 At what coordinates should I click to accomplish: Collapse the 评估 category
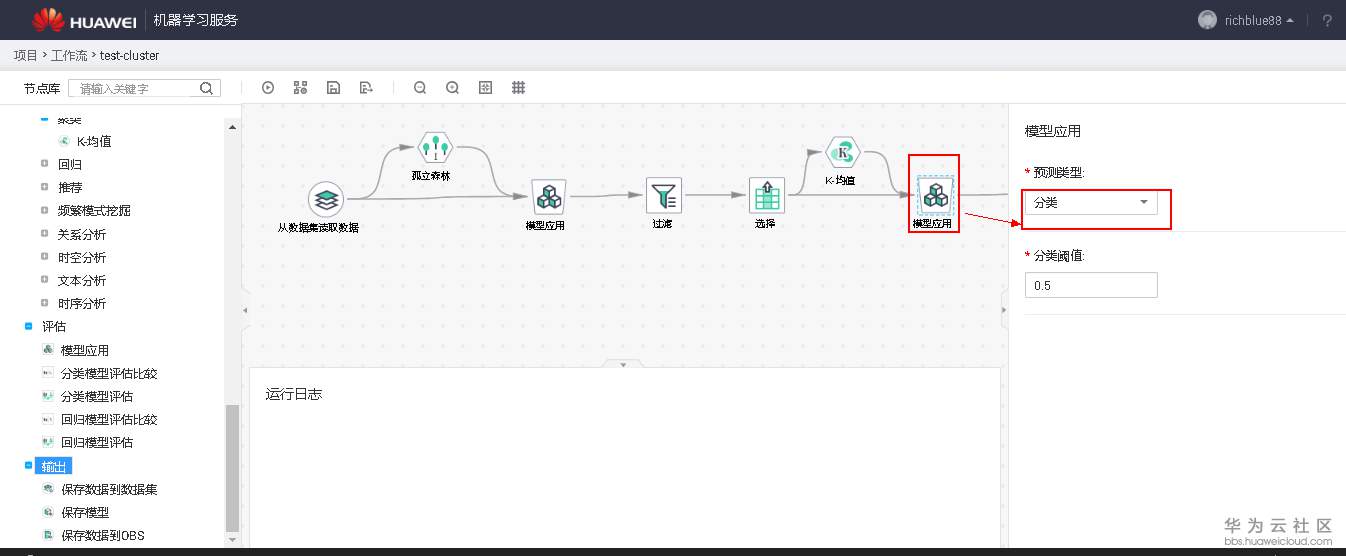(x=28, y=326)
